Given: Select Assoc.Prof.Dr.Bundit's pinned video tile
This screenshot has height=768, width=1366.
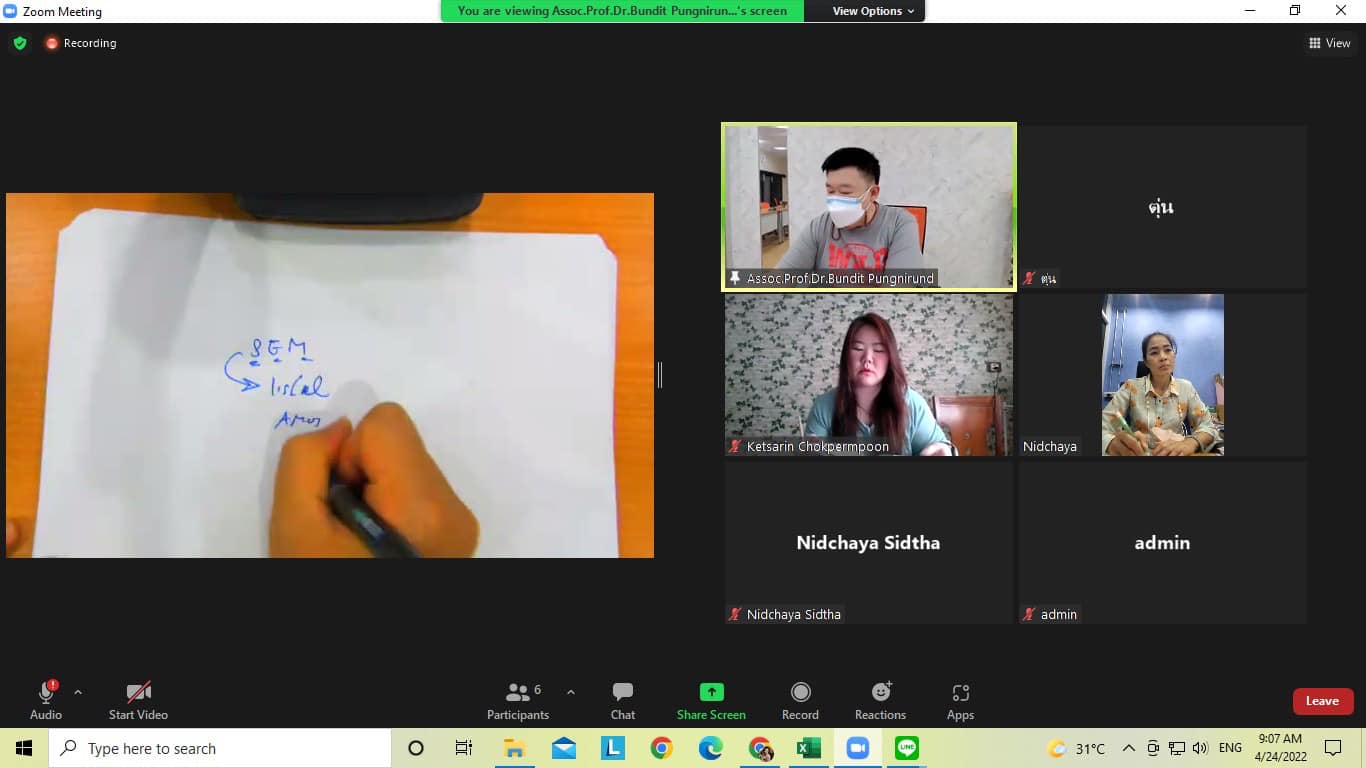Looking at the screenshot, I should [868, 207].
